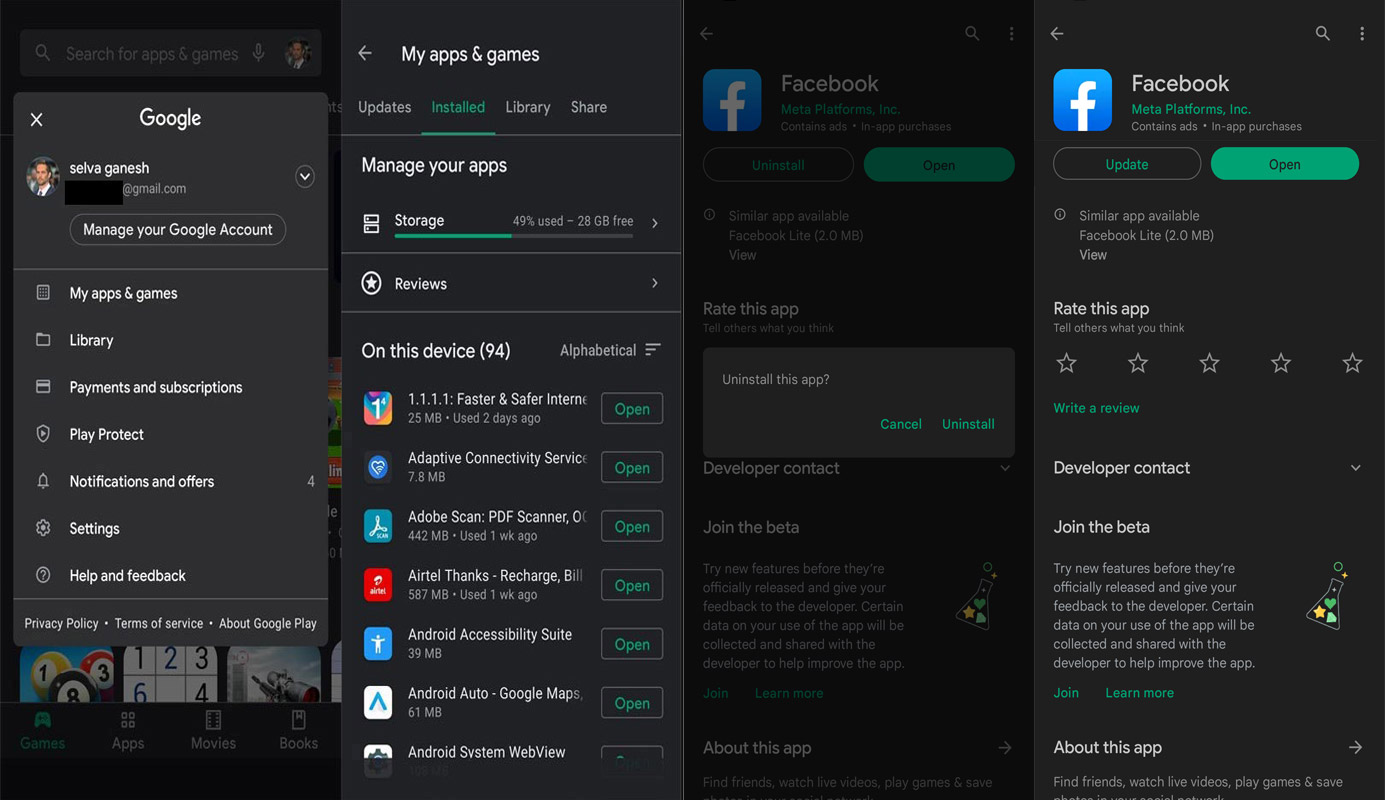Open About this app arrow on bright page

coord(1355,747)
